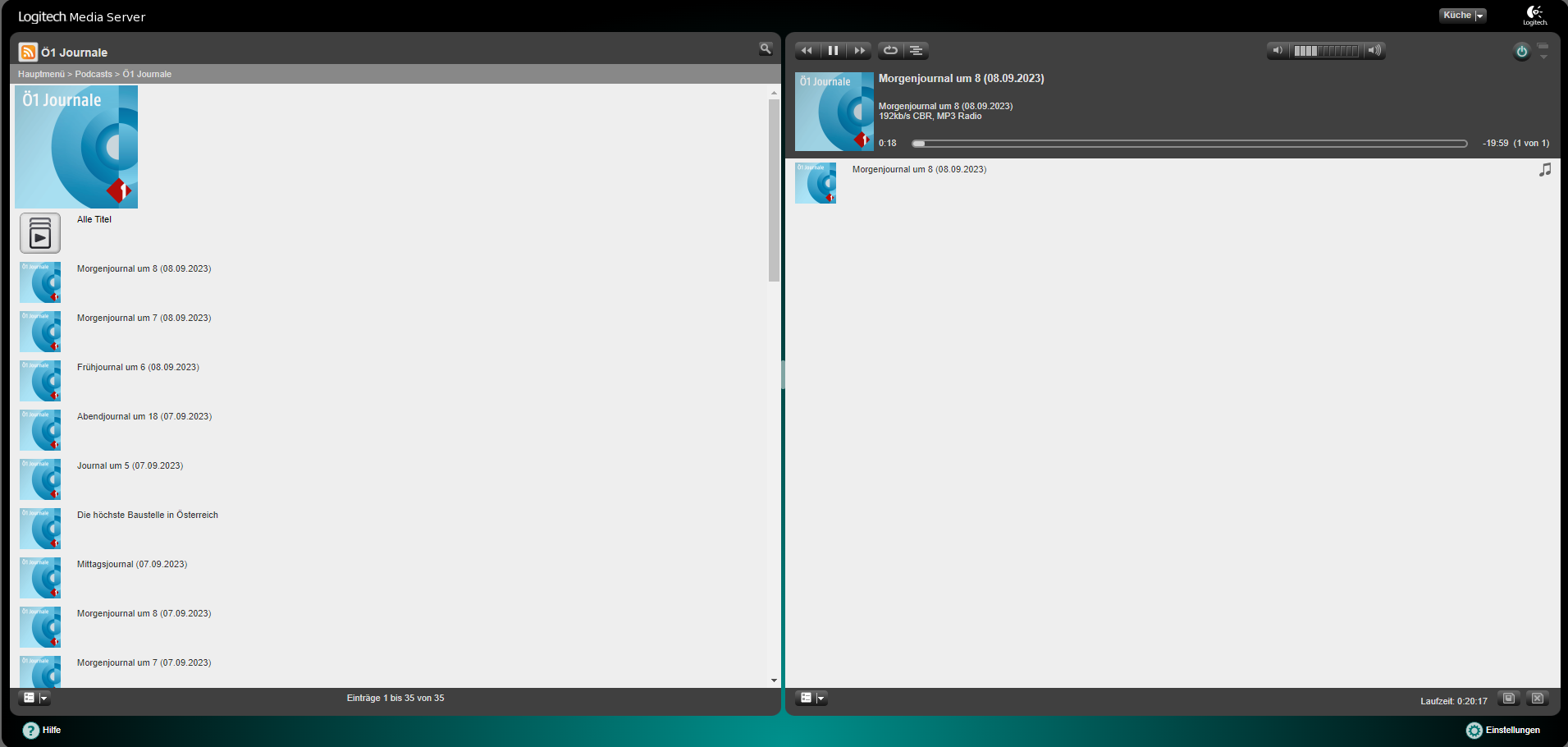Open Morgenjournal um 8 (08.09.2023) in the browse list
Image resolution: width=1568 pixels, height=747 pixels.
click(x=144, y=268)
